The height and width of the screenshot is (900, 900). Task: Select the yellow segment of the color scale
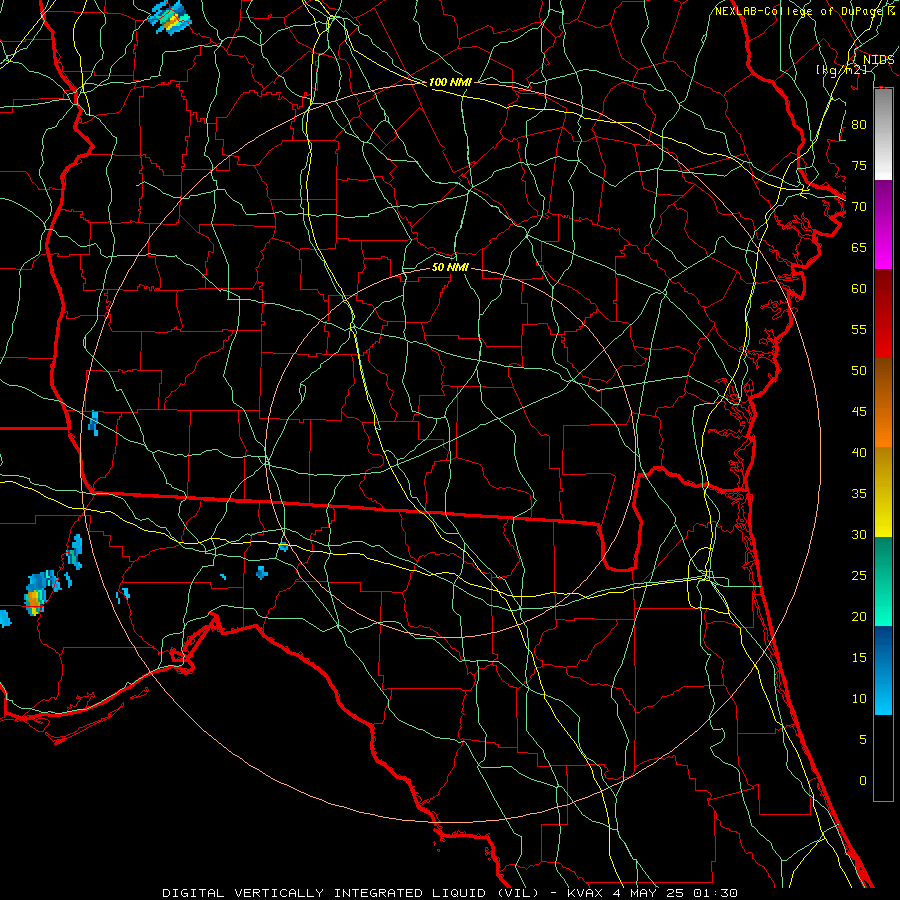click(x=883, y=492)
